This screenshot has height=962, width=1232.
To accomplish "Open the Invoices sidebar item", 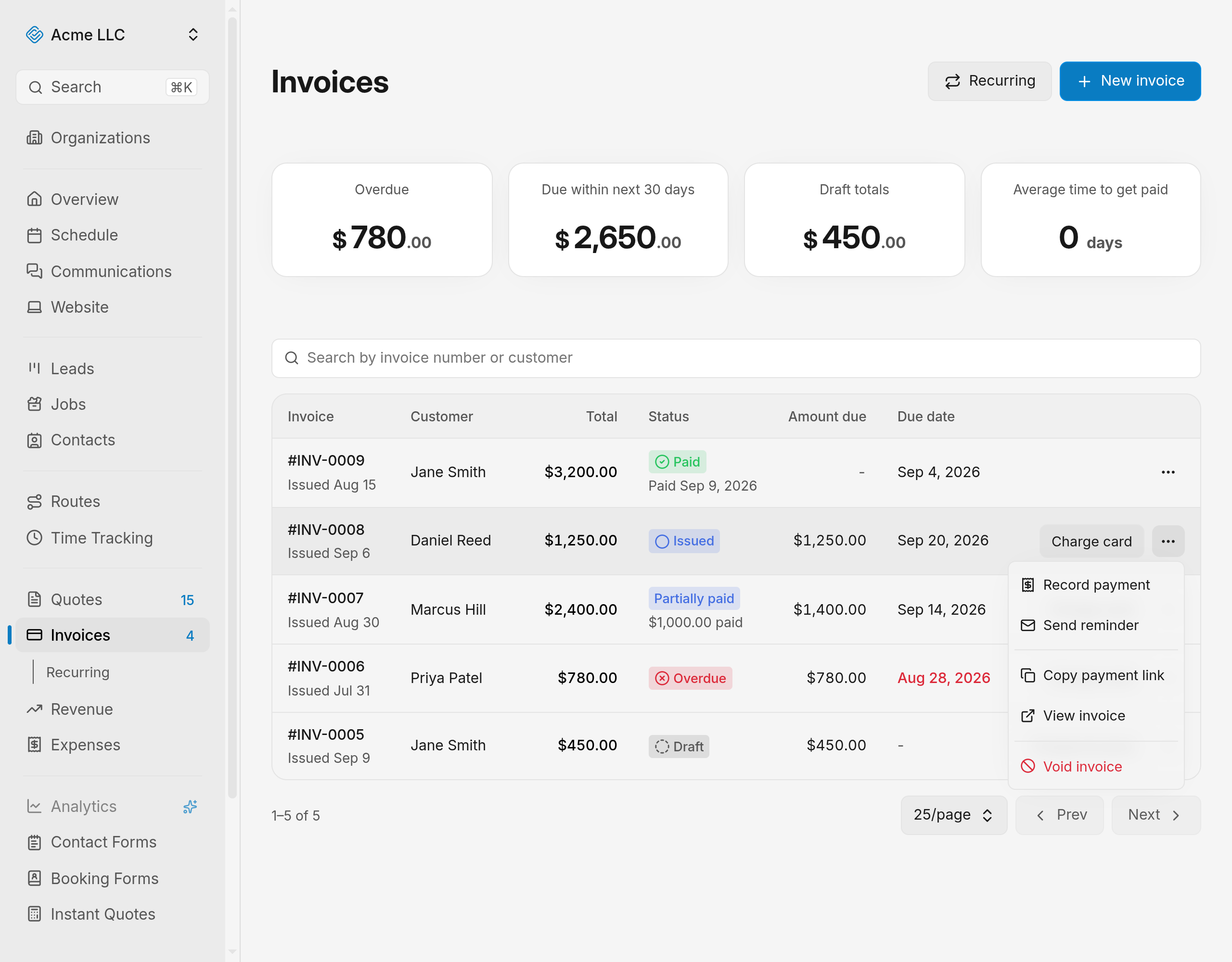I will (x=112, y=635).
